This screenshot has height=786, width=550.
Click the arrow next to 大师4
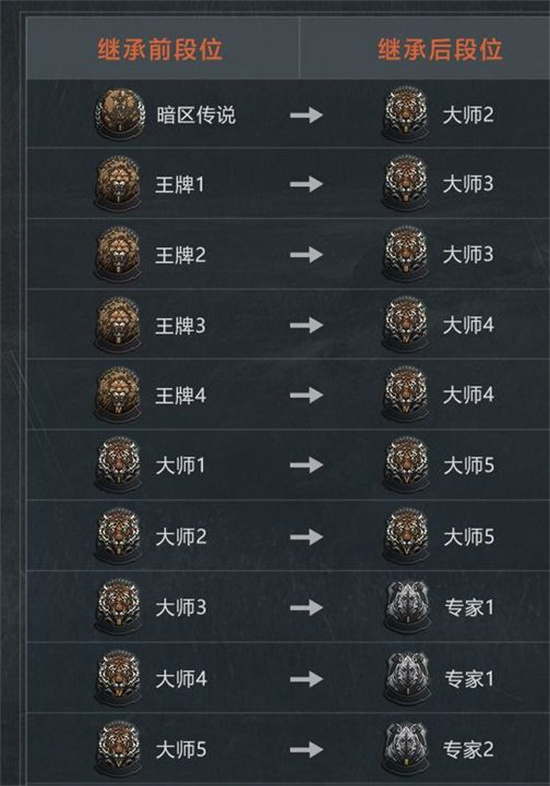[306, 679]
